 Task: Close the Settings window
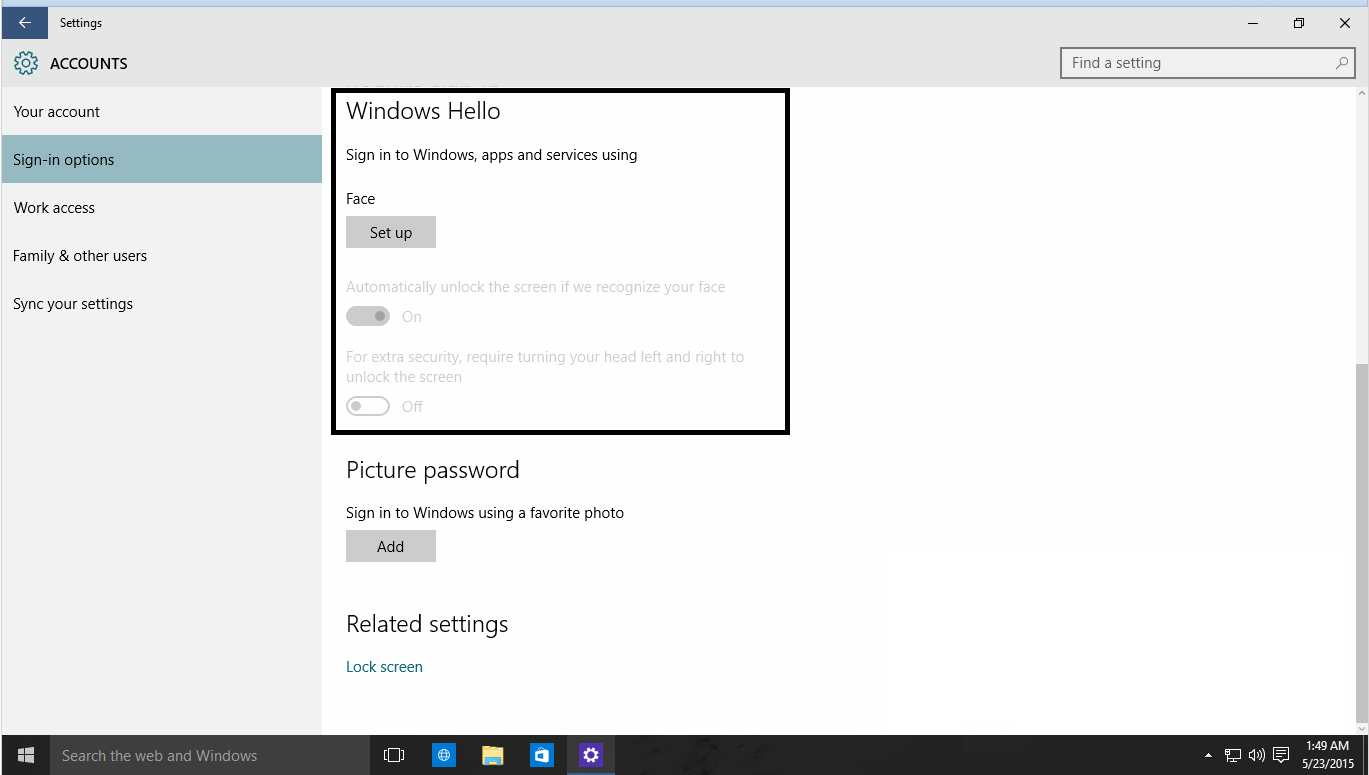pos(1344,23)
